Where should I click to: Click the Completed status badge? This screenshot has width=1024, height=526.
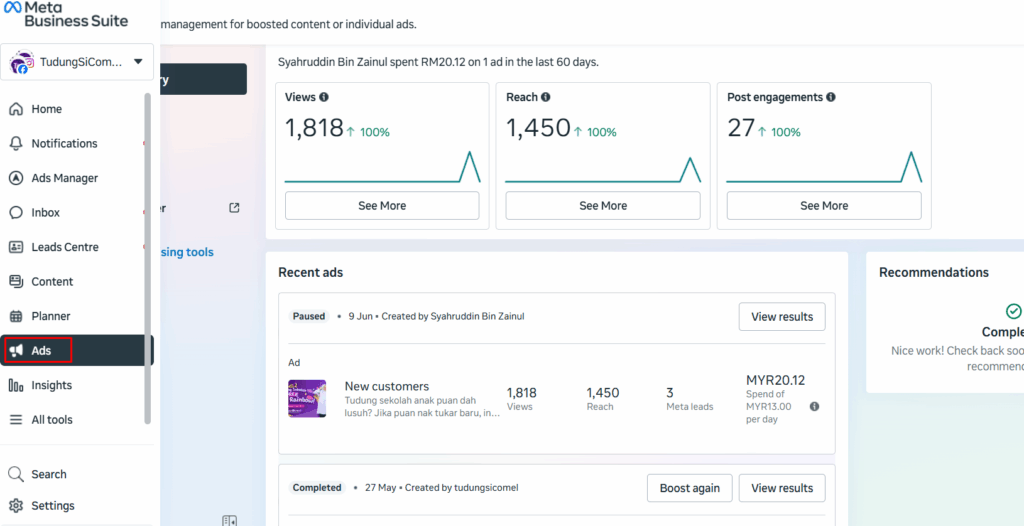click(x=317, y=487)
